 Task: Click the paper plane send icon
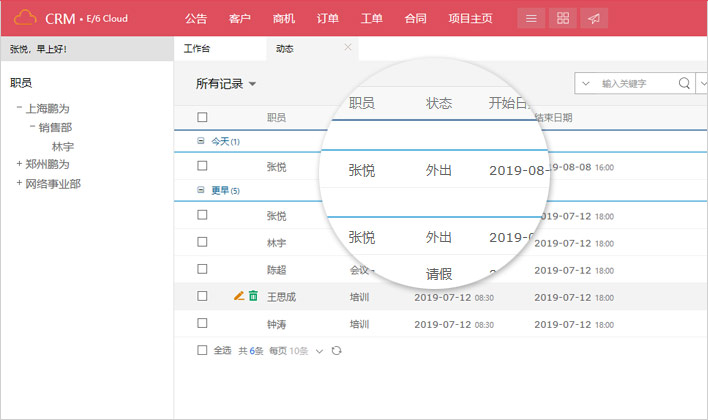[594, 18]
